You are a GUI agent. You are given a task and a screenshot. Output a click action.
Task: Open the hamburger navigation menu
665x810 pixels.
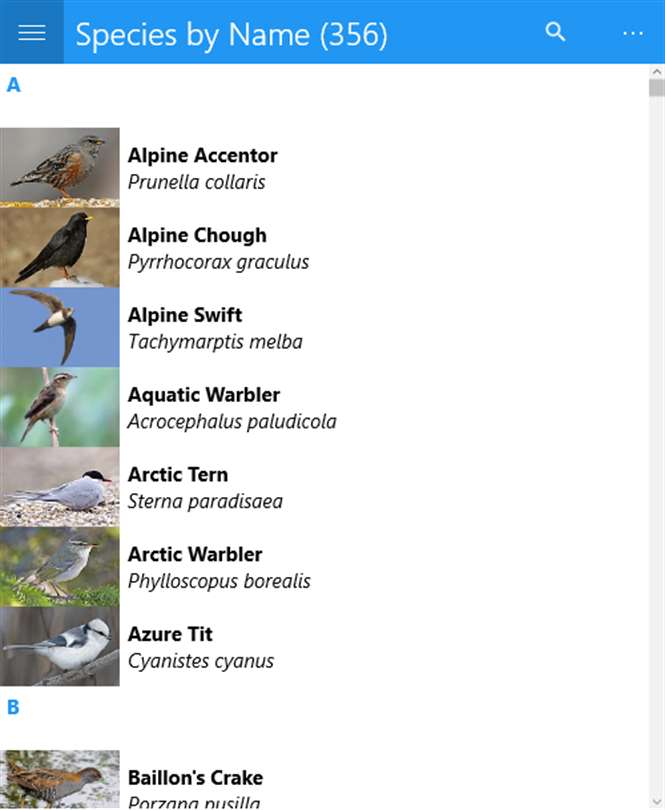(x=32, y=32)
